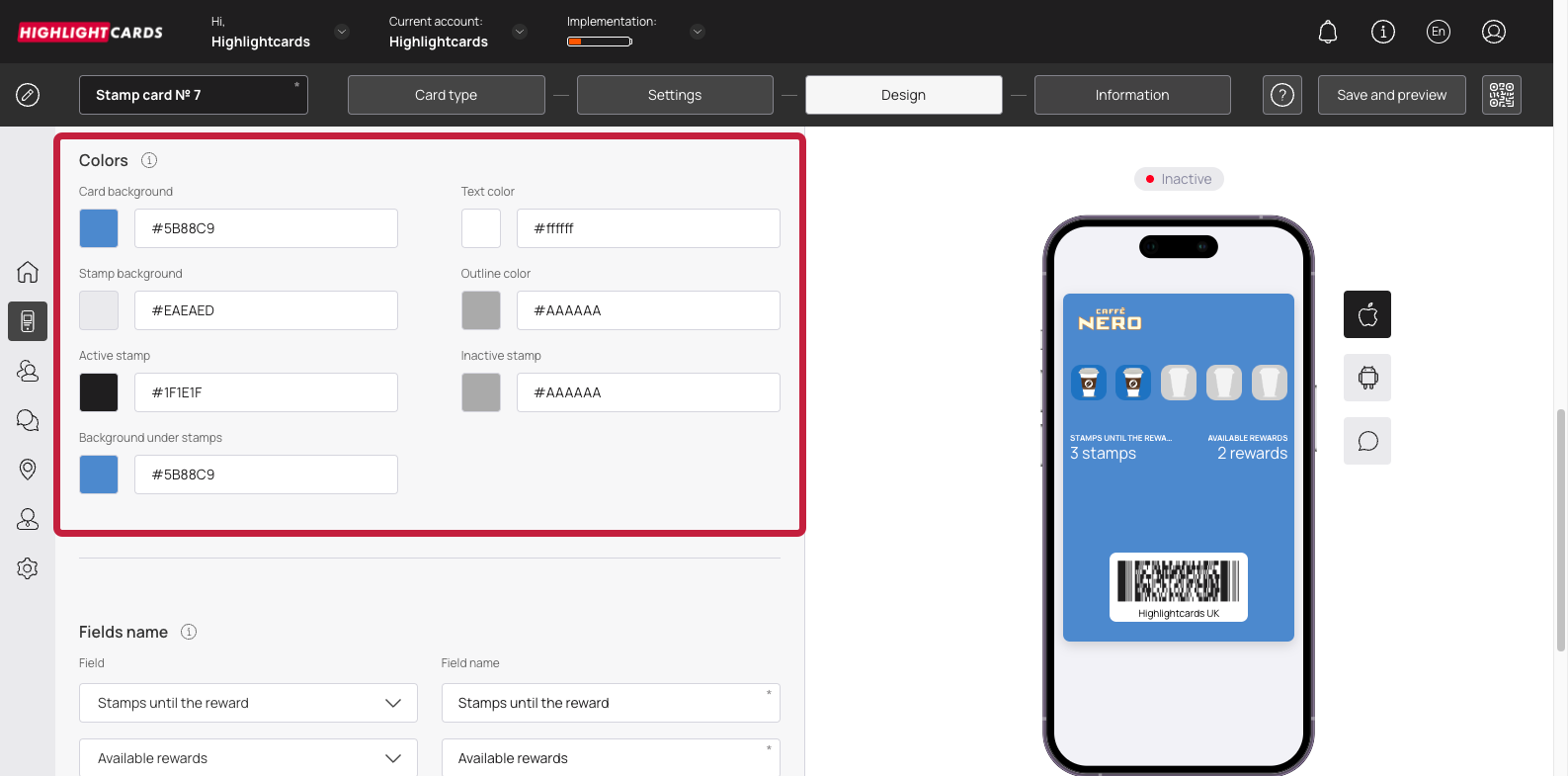Open the notifications bell
Image resolution: width=1568 pixels, height=776 pixels.
tap(1328, 33)
